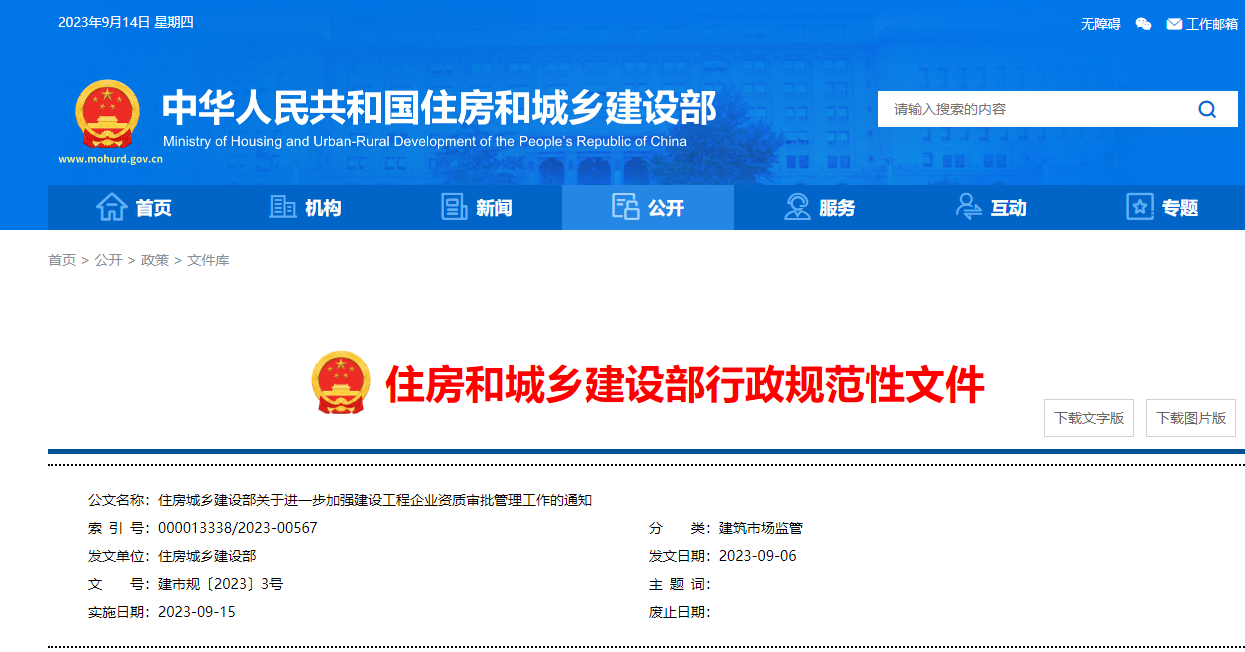
Task: Click issuing unit value 住房城乡建设部
Action: [x=207, y=556]
